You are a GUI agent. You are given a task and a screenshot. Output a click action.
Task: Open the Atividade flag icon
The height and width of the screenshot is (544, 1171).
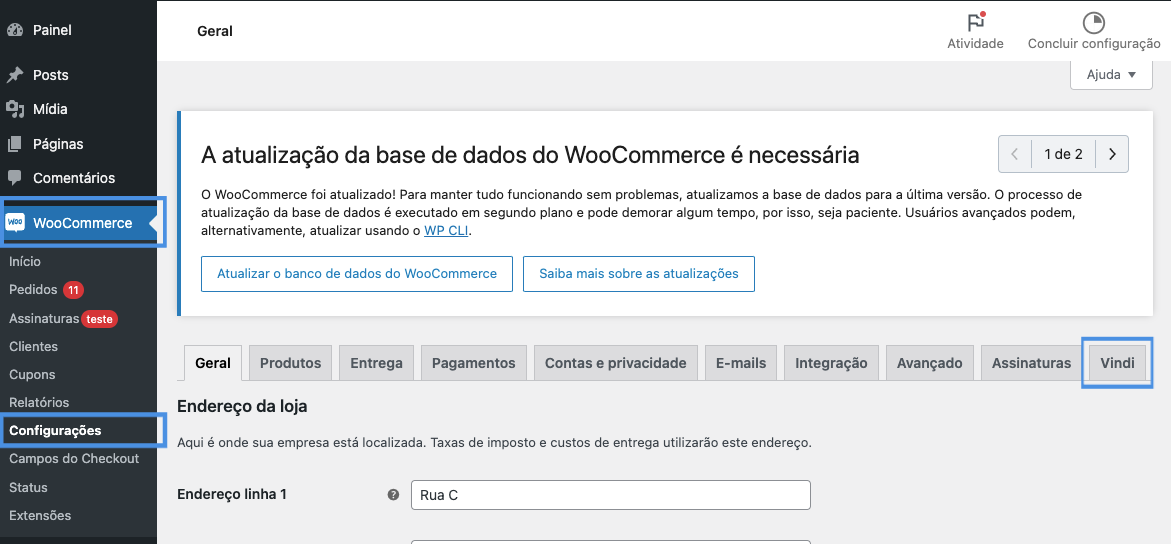975,23
